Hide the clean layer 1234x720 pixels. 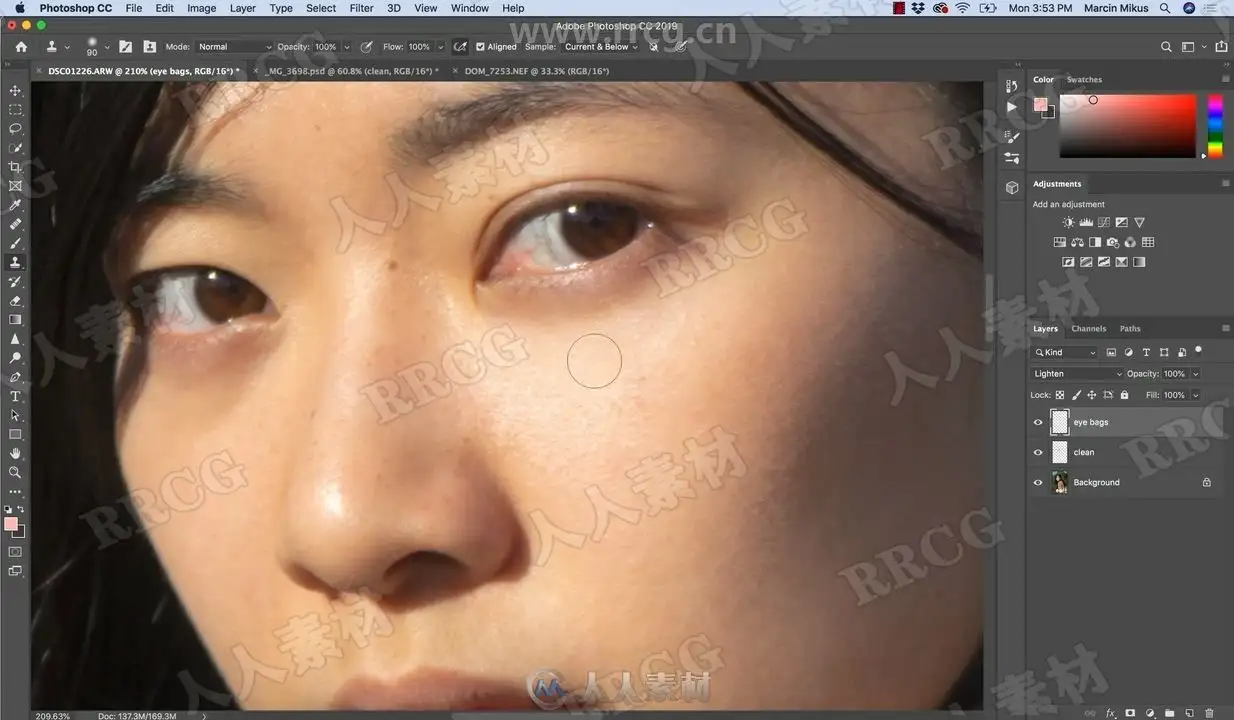tap(1038, 452)
